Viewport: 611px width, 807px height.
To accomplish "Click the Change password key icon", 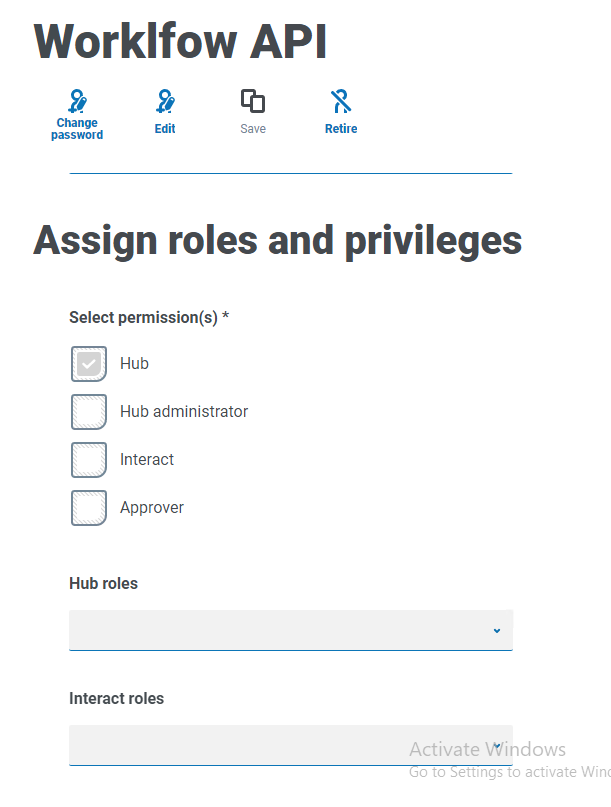I will point(77,101).
